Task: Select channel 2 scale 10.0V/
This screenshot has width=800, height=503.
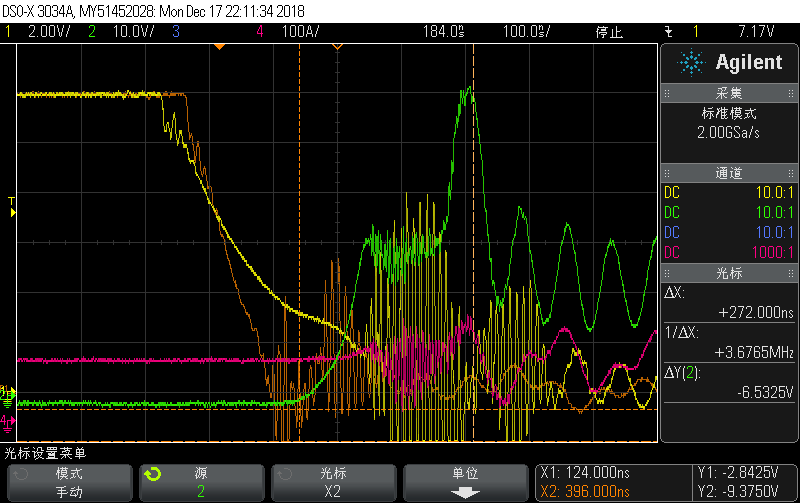Action: (133, 32)
